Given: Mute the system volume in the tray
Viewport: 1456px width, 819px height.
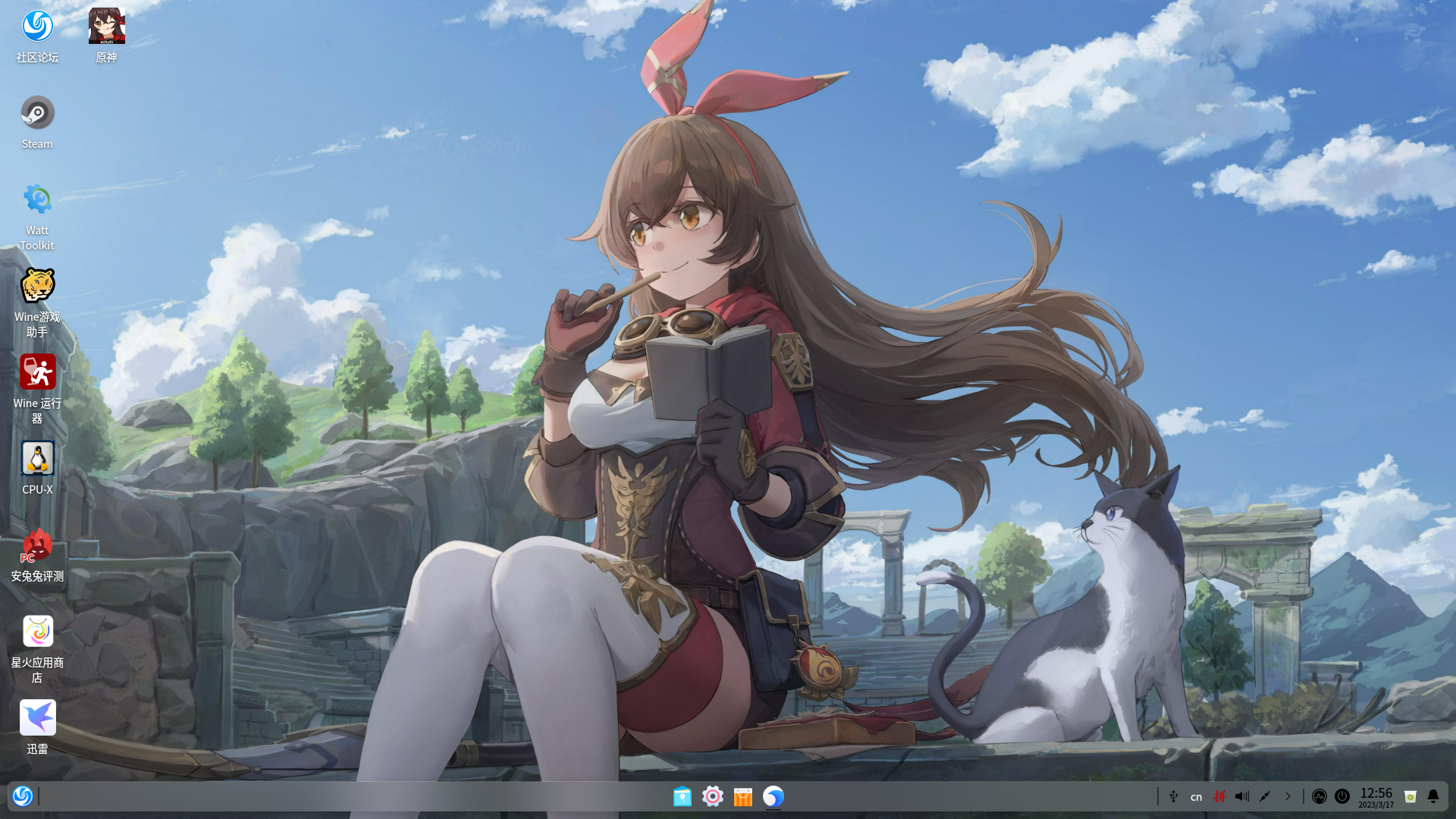Looking at the screenshot, I should click(1241, 796).
